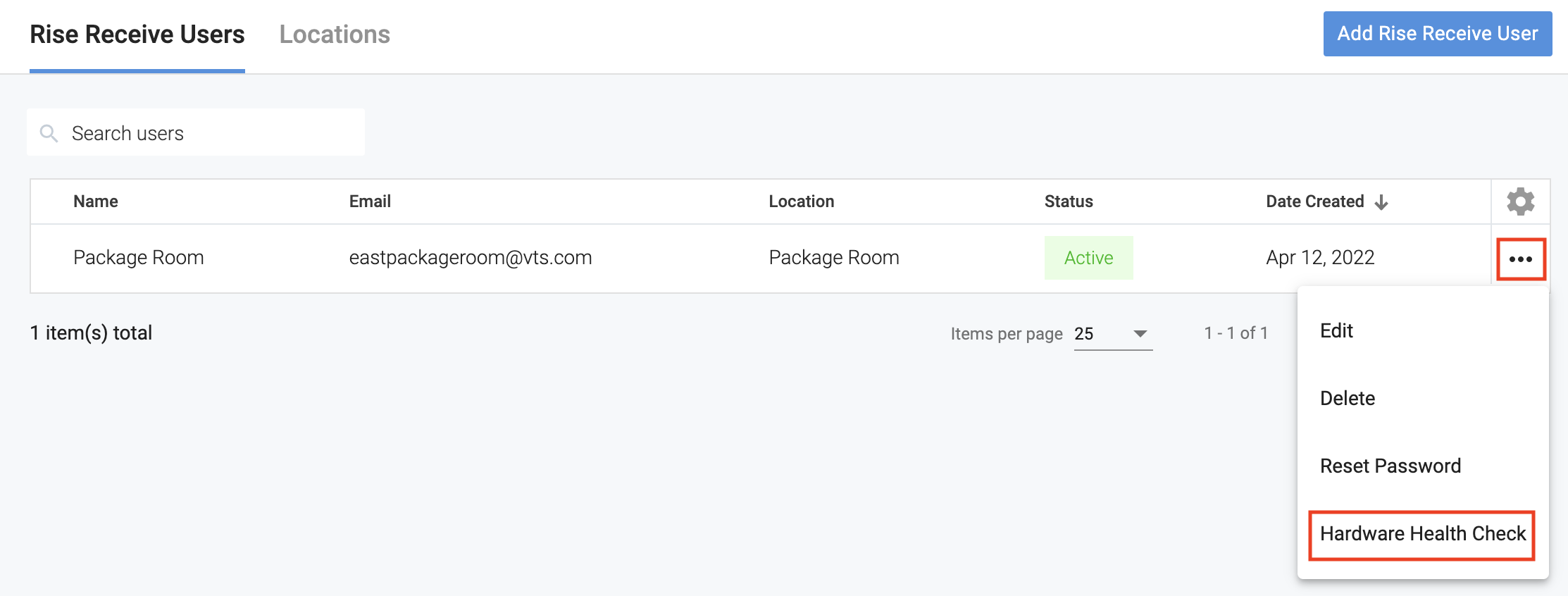Choose Delete from the context menu

1347,399
